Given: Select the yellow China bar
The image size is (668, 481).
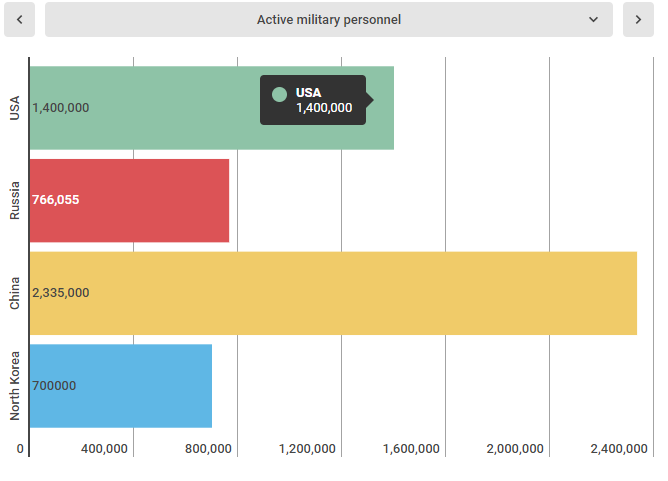Looking at the screenshot, I should 333,293.
